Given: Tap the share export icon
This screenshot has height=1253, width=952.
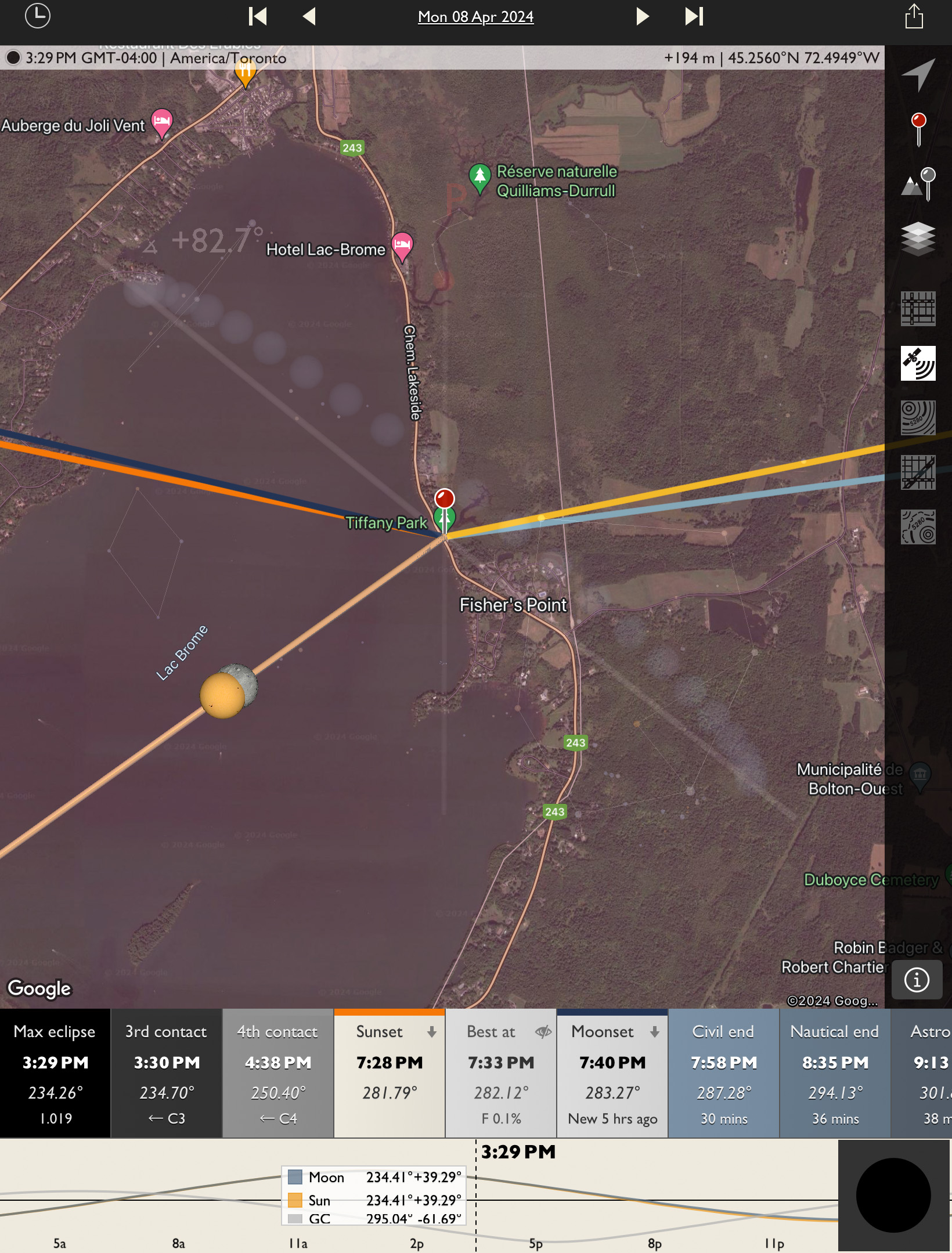Looking at the screenshot, I should pos(914,16).
